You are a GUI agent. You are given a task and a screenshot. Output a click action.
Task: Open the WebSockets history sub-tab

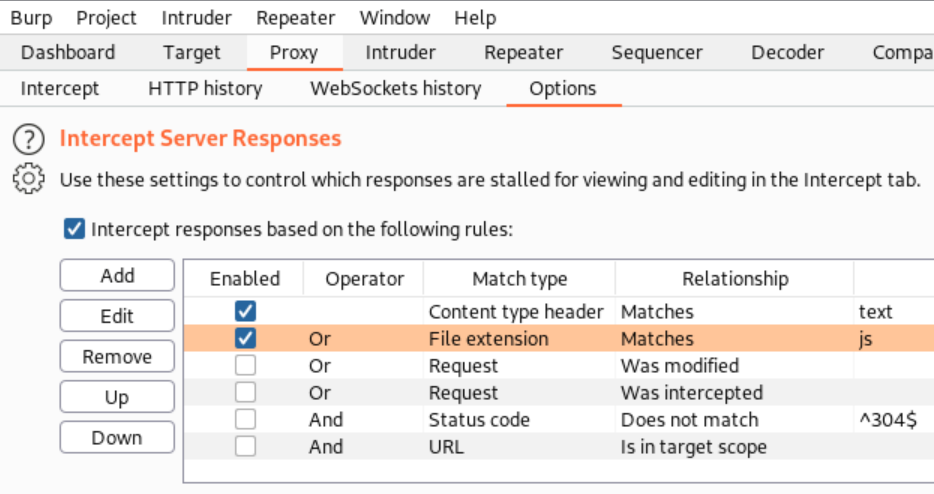point(396,89)
